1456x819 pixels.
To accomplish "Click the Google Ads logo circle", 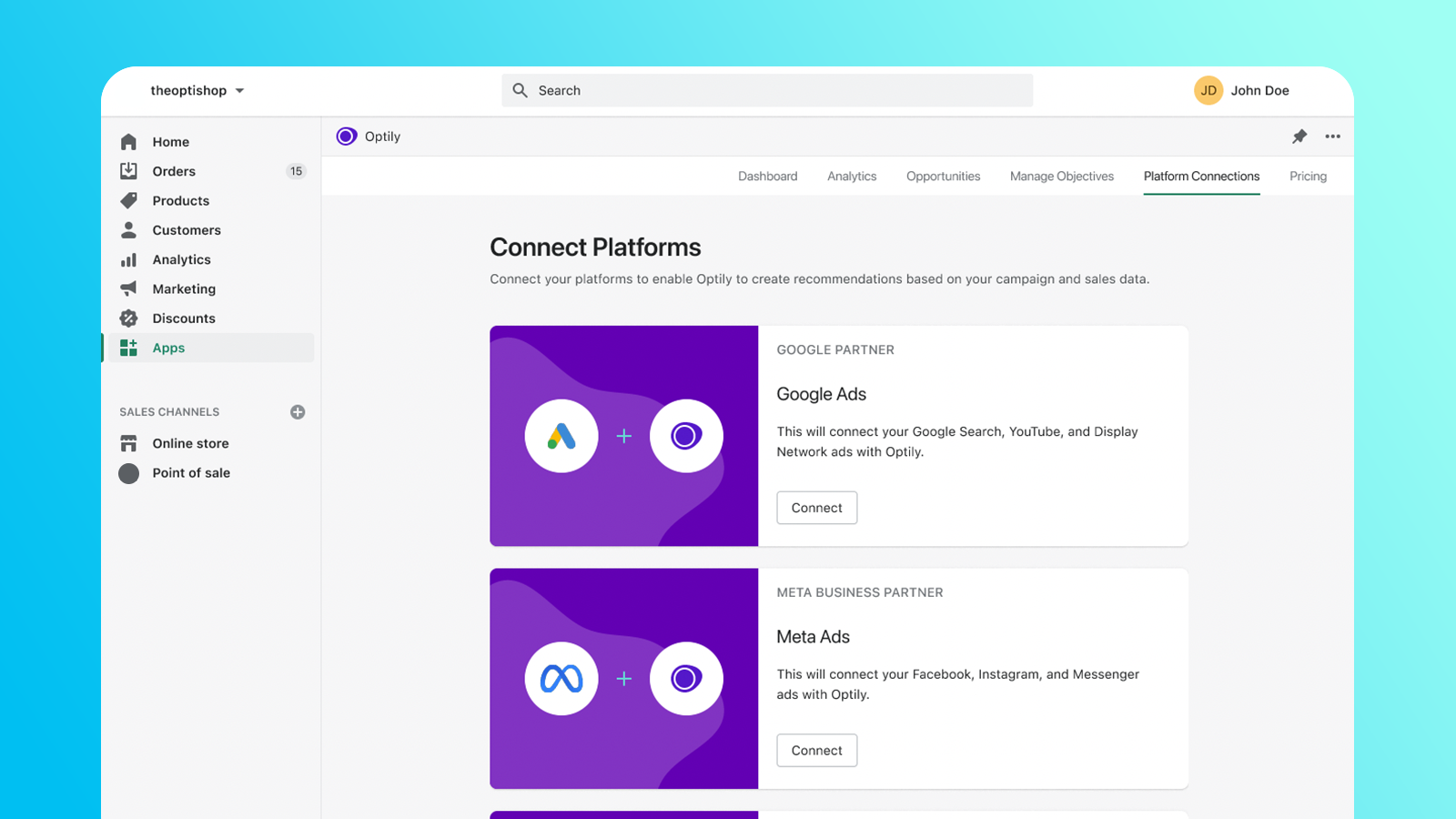I will [561, 436].
